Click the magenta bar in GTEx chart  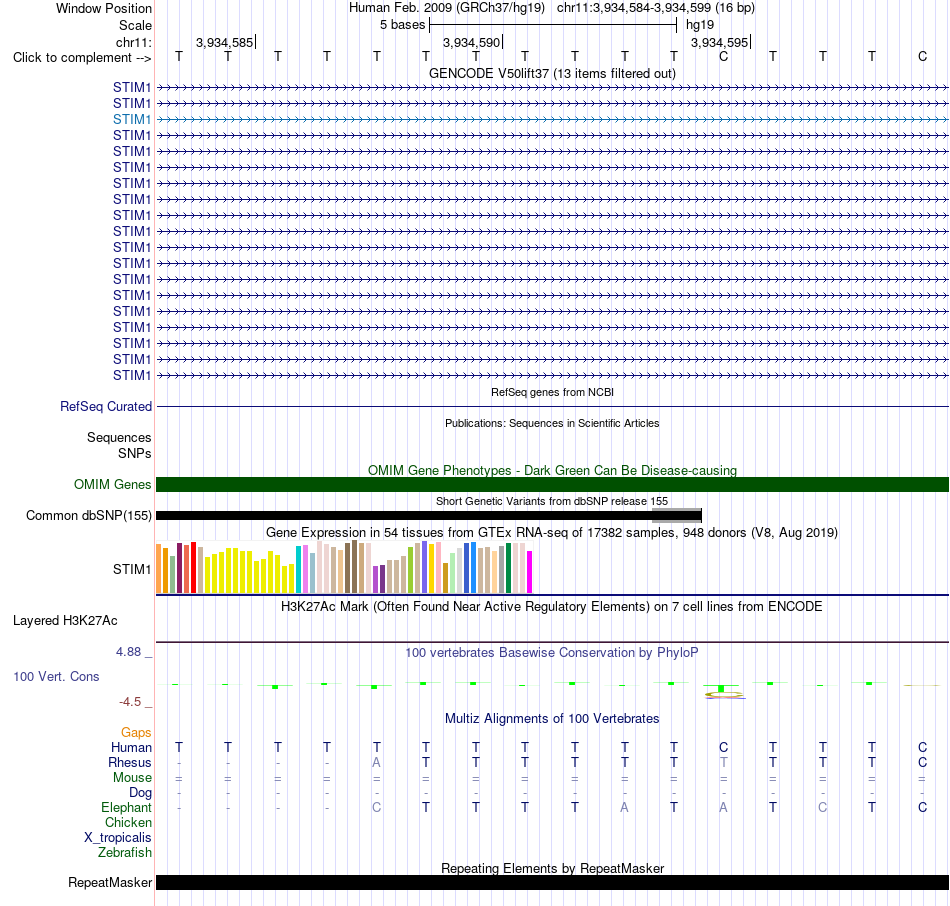(x=530, y=571)
